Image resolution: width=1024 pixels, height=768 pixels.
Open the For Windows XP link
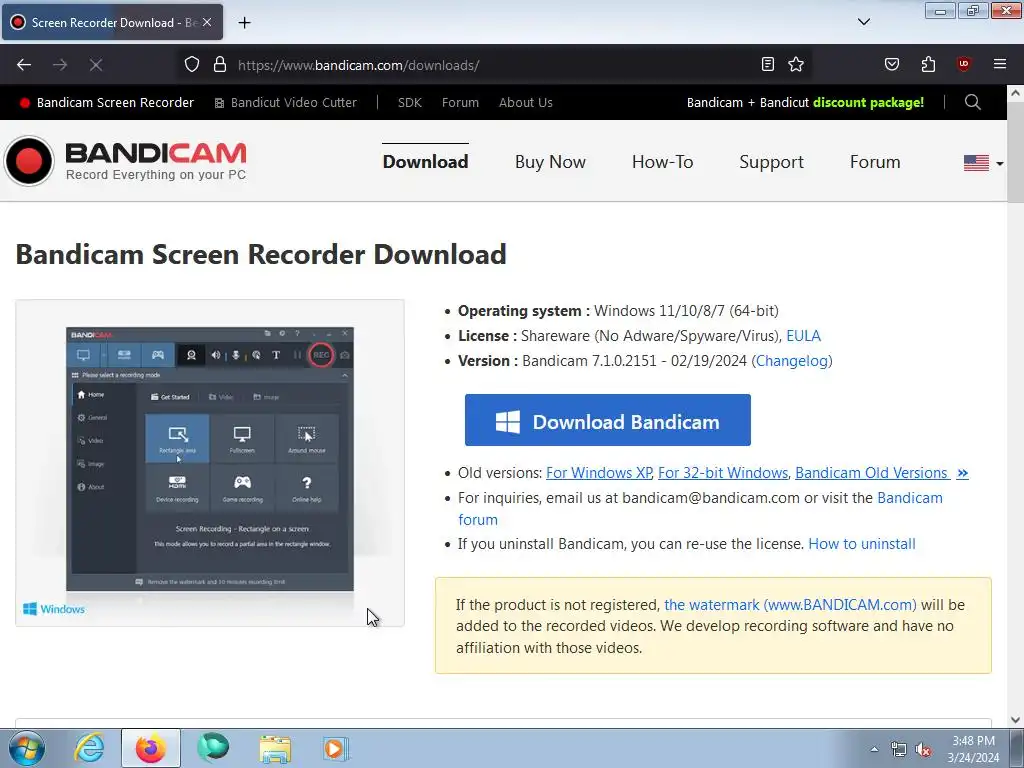(x=599, y=473)
